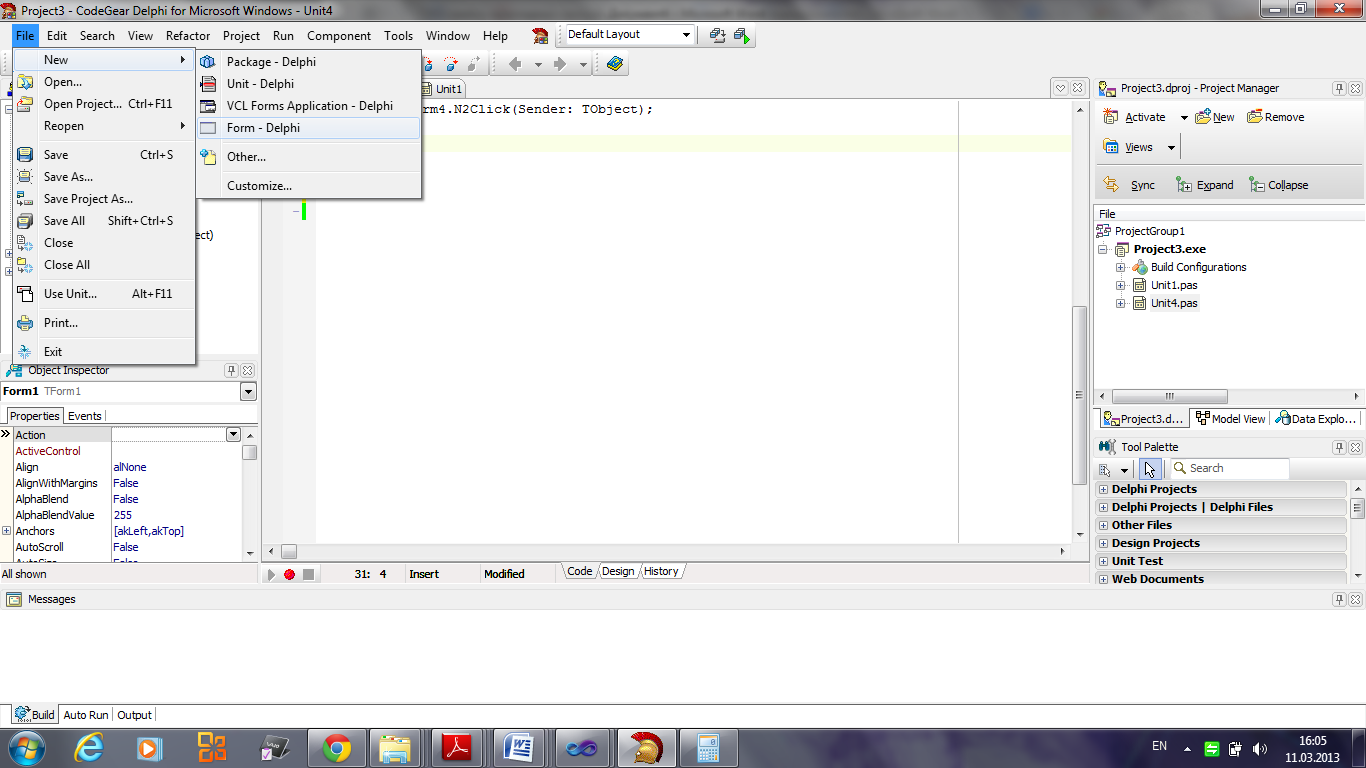Open the Activate dropdown arrow
This screenshot has height=768, width=1366.
(1184, 118)
